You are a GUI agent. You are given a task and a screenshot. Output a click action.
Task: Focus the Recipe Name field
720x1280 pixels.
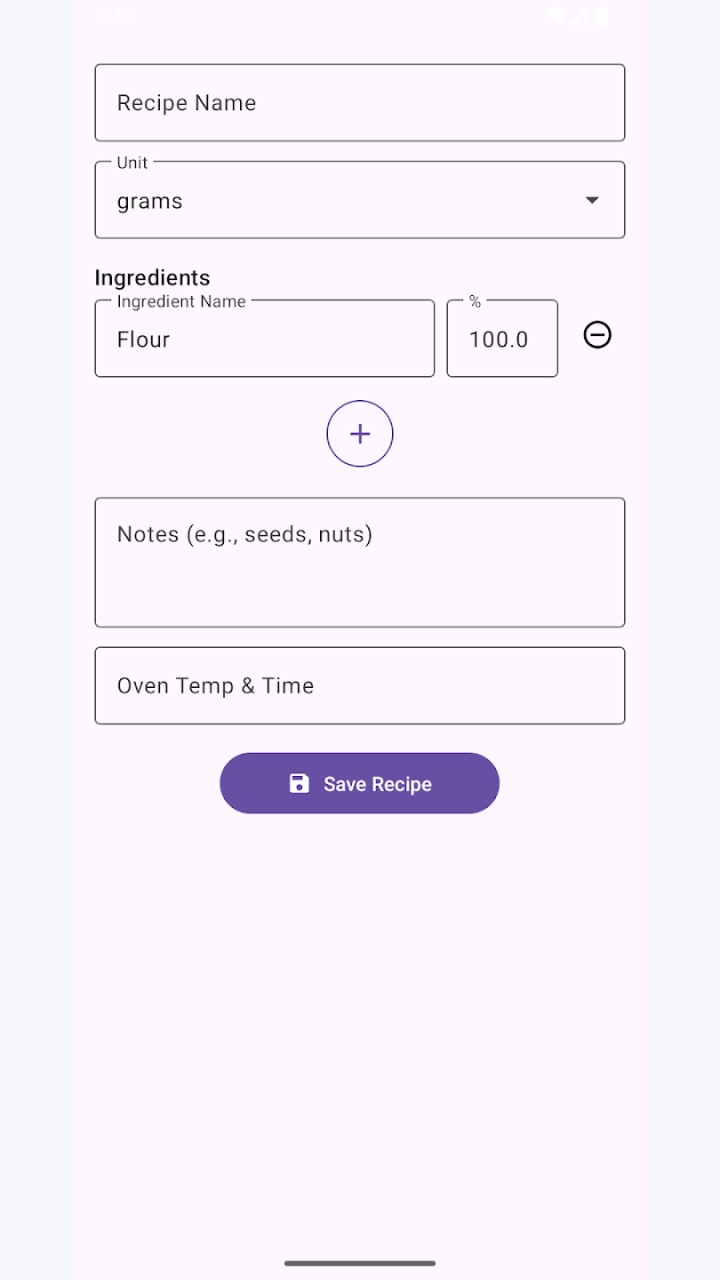[x=360, y=103]
